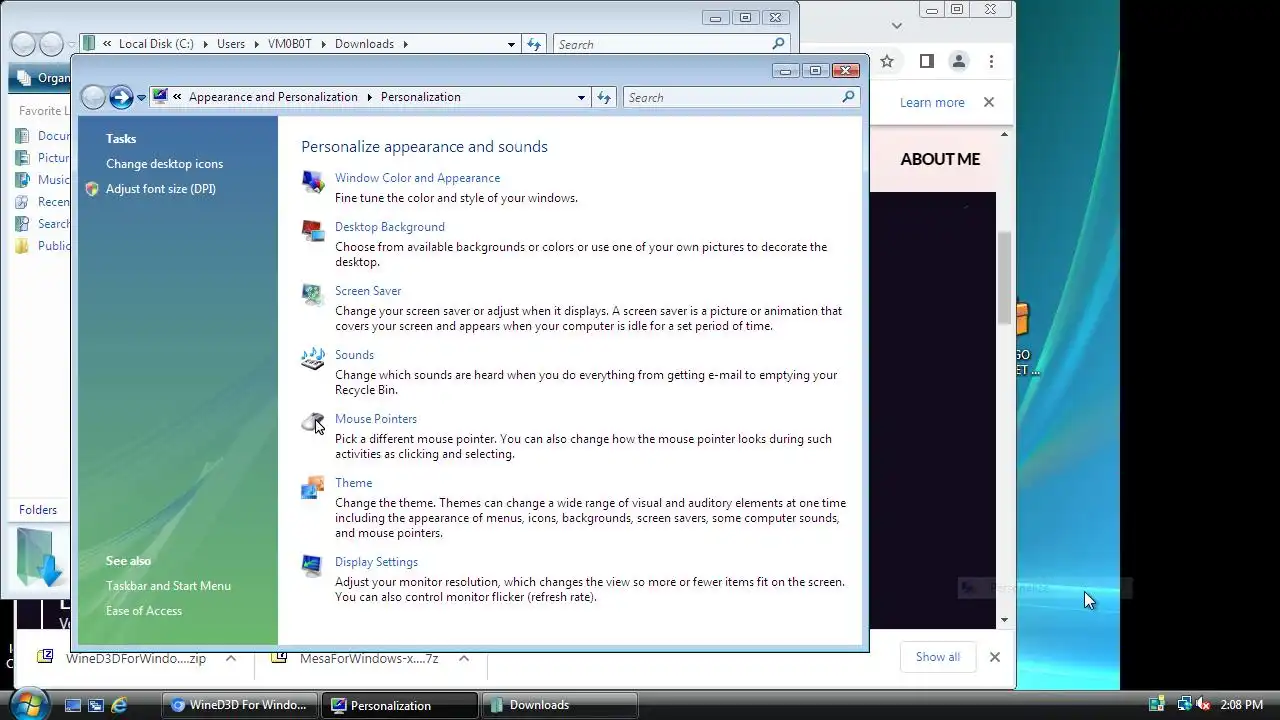Click the Display Settings monitor icon
This screenshot has width=1280, height=720.
313,565
